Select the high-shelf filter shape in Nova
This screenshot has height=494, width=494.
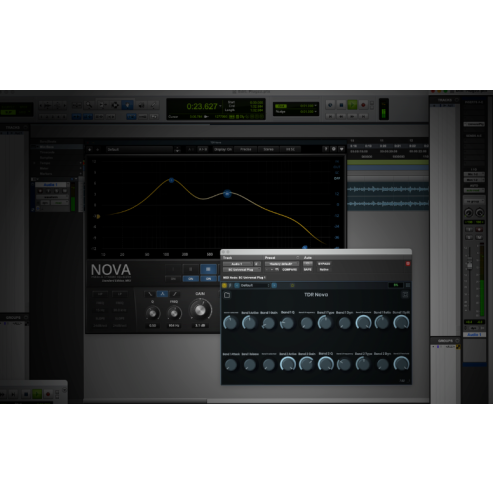(174, 294)
